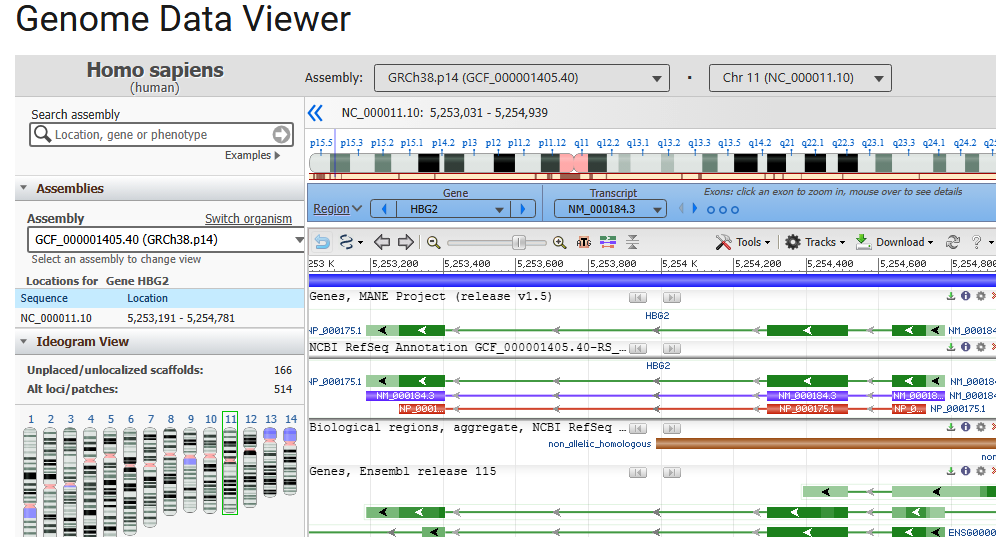Viewport: 996px width, 537px height.
Task: Click the zoom out magnifier icon
Action: pyautogui.click(x=433, y=242)
